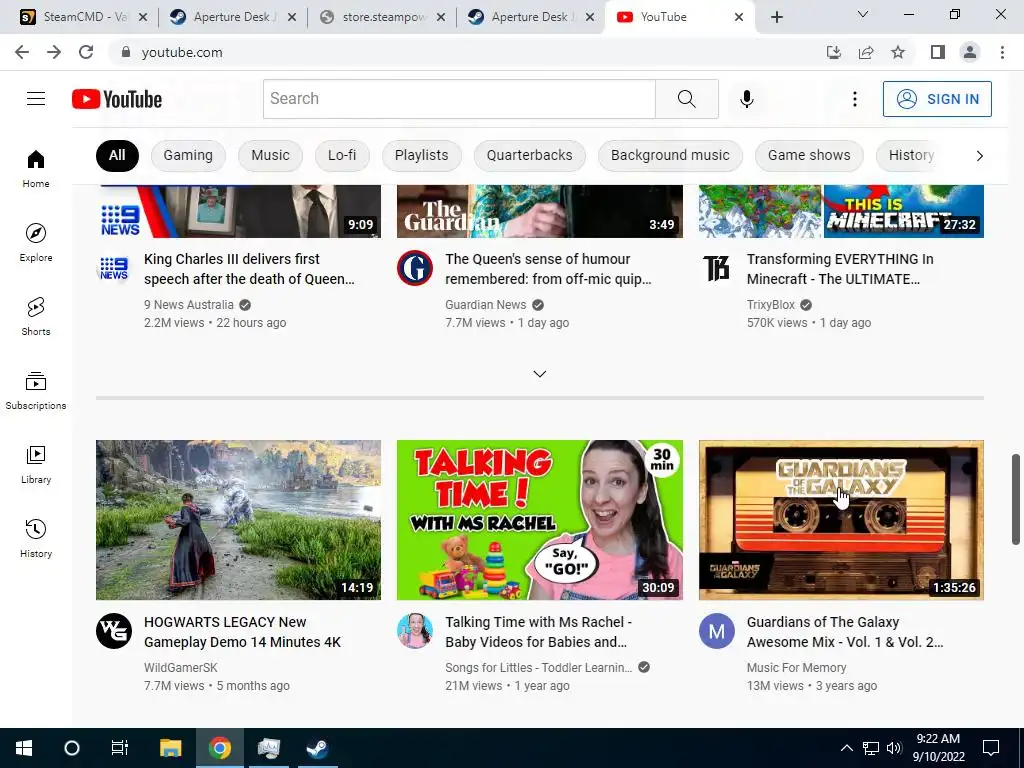1024x768 pixels.
Task: Select the Lo-fi filter chip
Action: click(x=342, y=155)
